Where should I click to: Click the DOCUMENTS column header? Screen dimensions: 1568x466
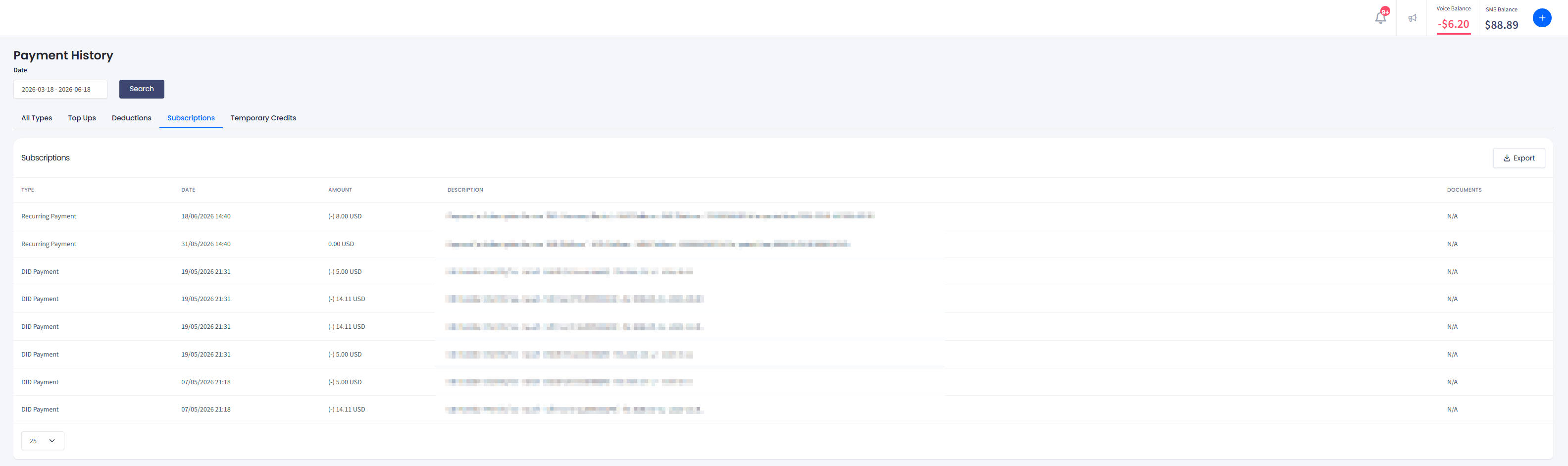1464,190
